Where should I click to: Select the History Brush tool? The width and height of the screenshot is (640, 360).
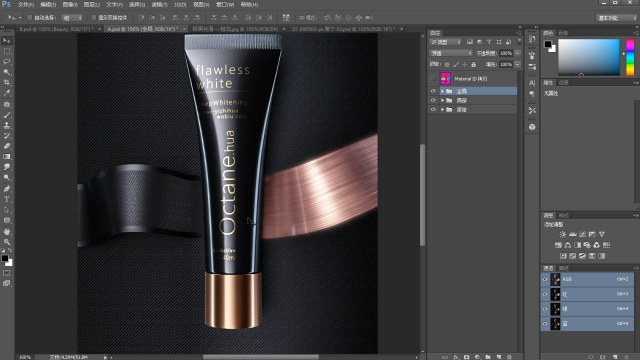(7, 136)
